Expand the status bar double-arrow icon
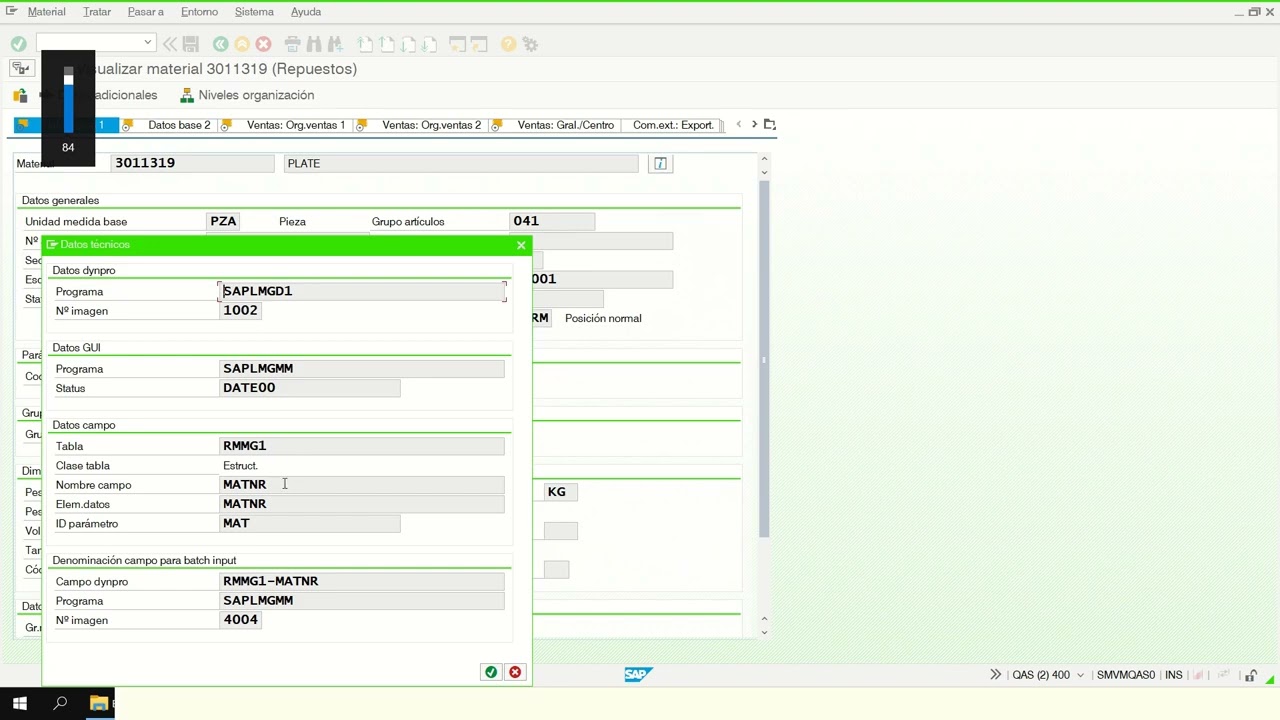The image size is (1280, 720). [x=995, y=675]
